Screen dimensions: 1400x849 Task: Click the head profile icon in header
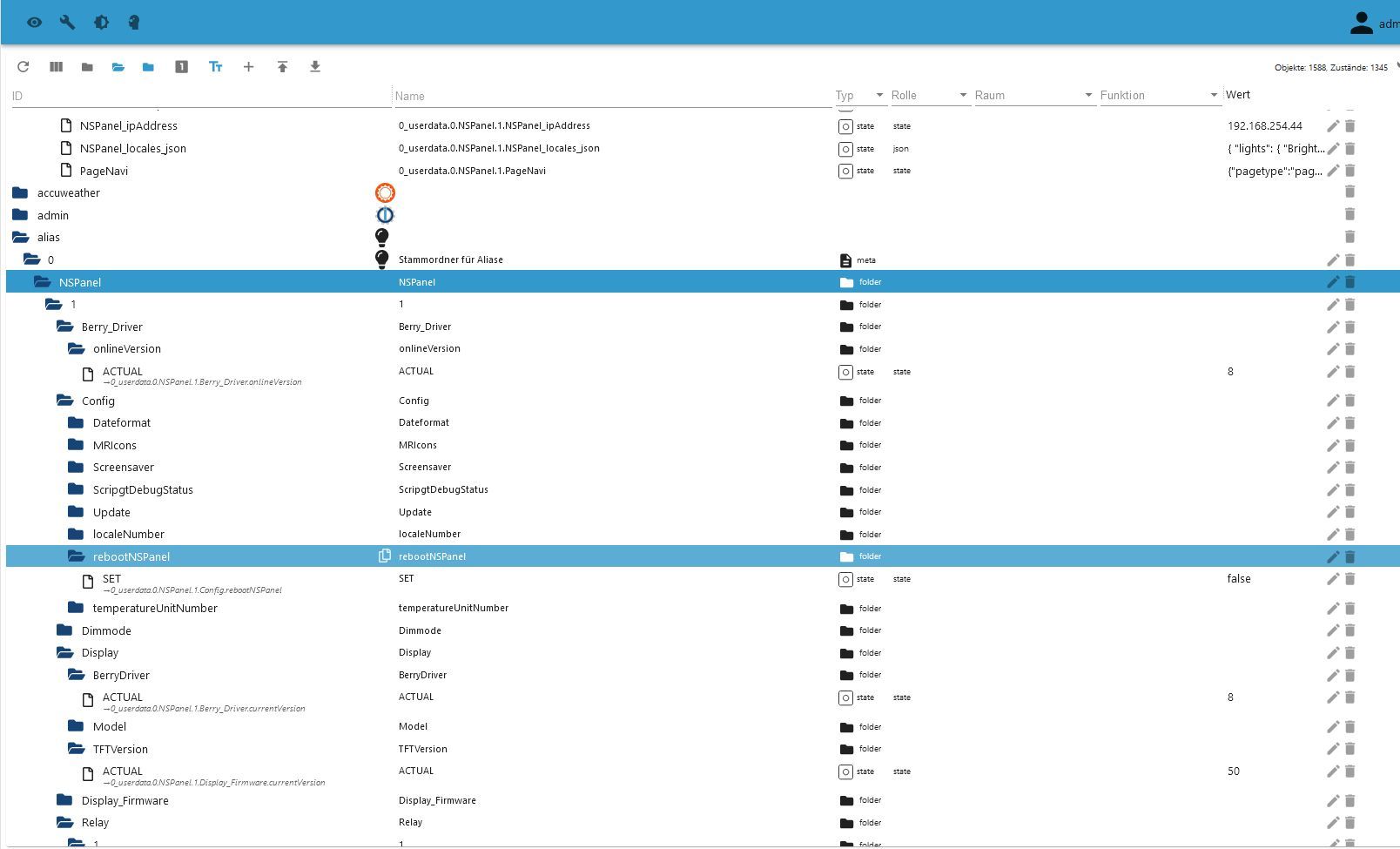point(134,23)
